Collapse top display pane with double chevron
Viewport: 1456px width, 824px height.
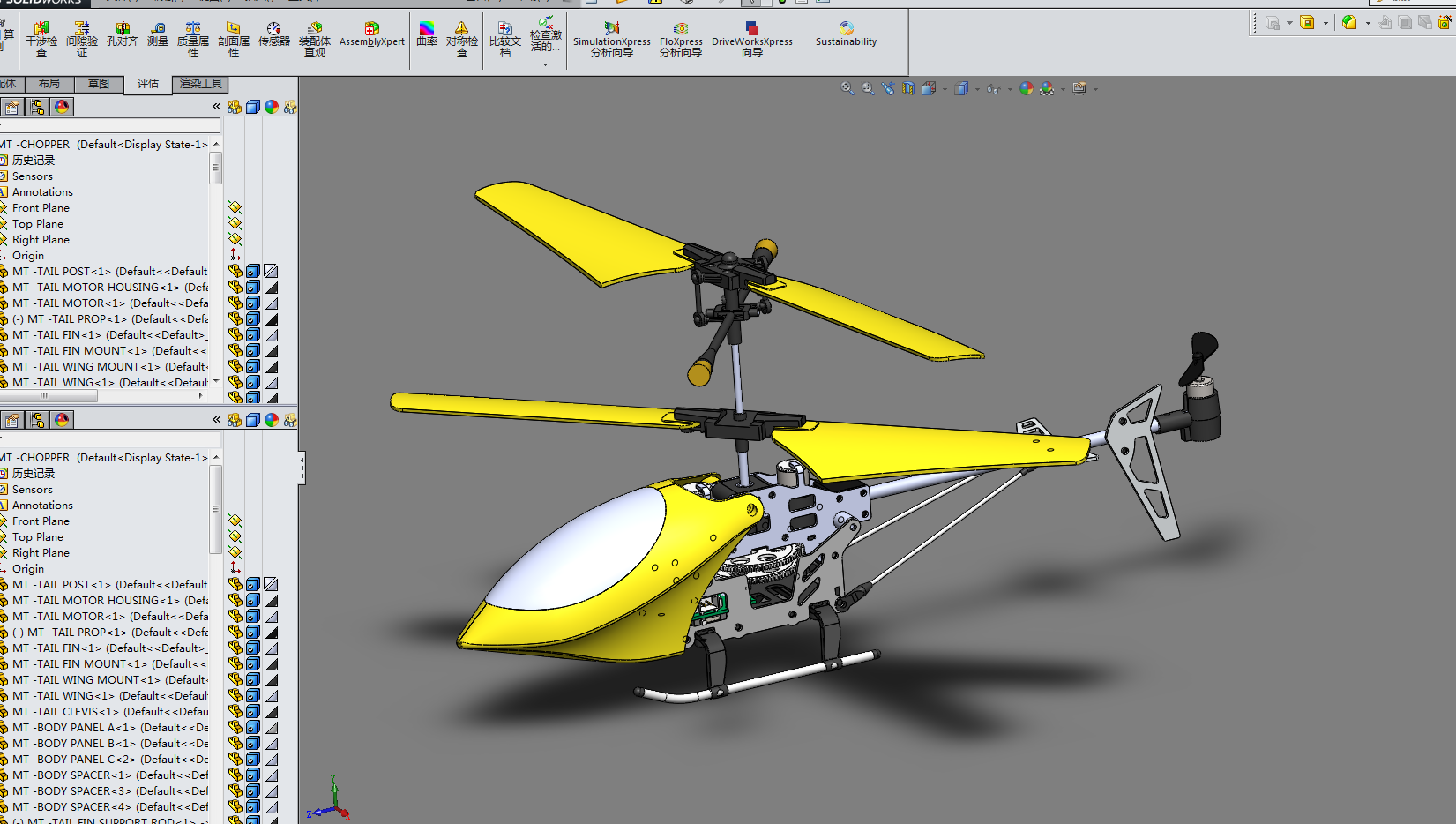click(216, 107)
